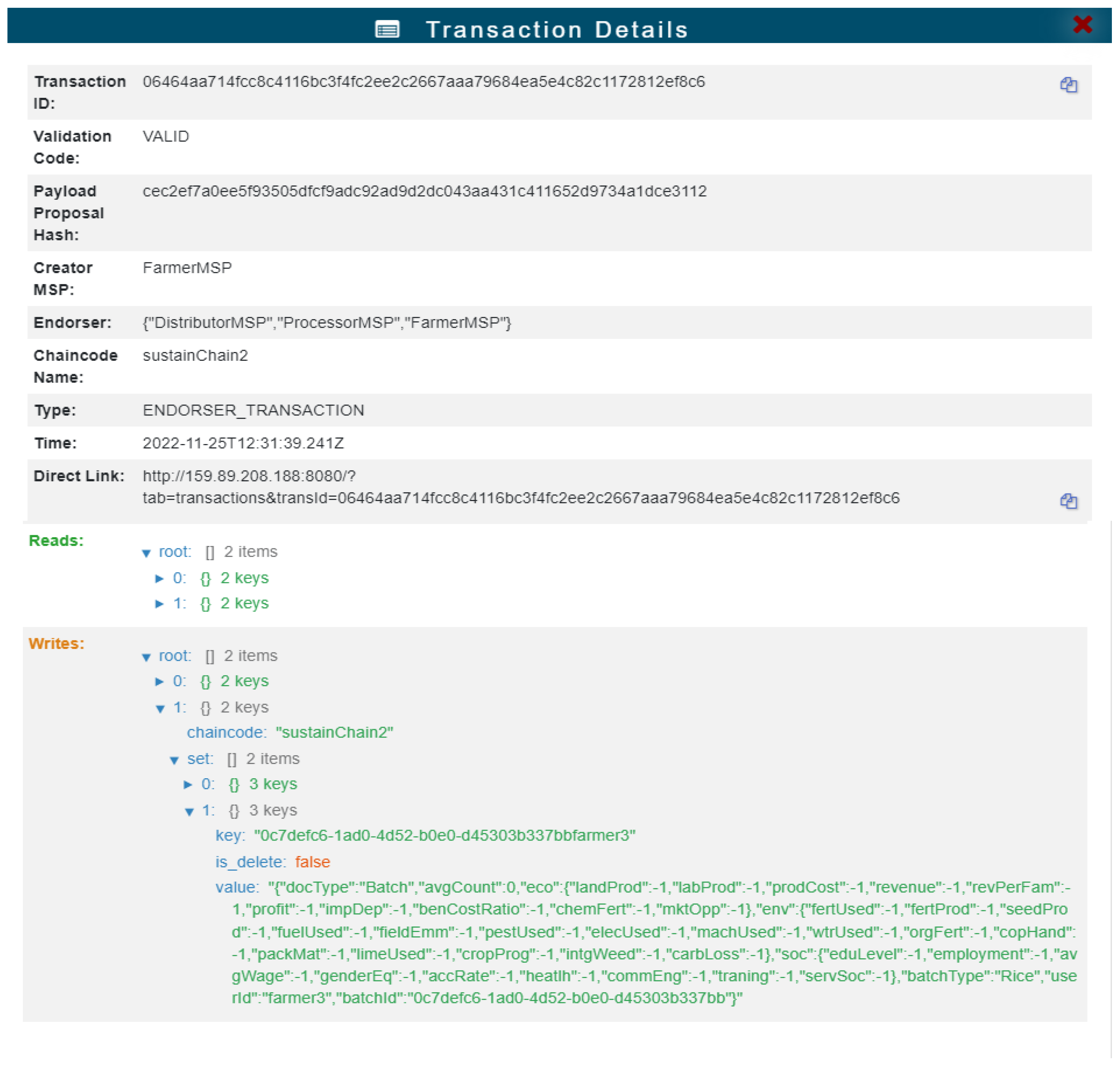Screen dimensions: 1120x1067
Task: Expand item 0 in the set array
Action: pyautogui.click(x=188, y=784)
